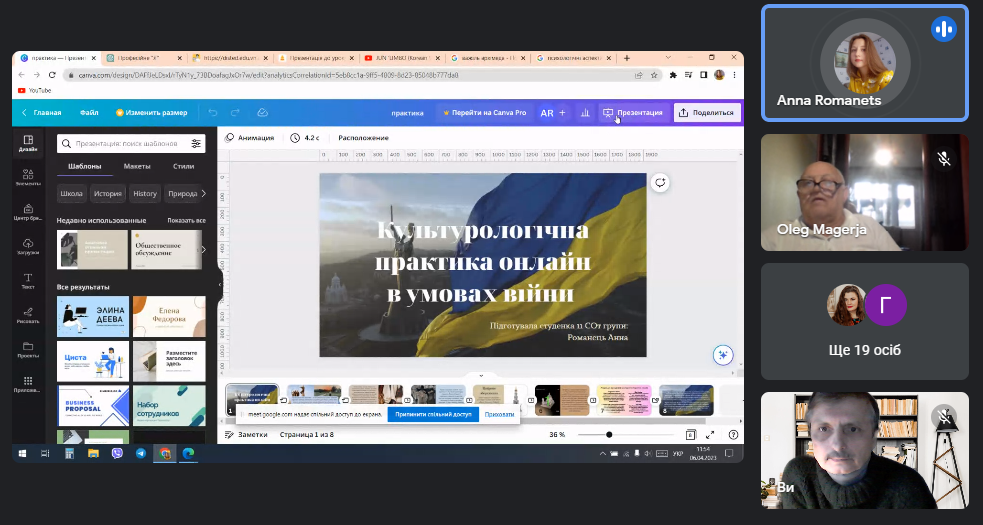Switch to the JUN UMBU YouTube browser tab
The image size is (983, 525).
coord(401,58)
